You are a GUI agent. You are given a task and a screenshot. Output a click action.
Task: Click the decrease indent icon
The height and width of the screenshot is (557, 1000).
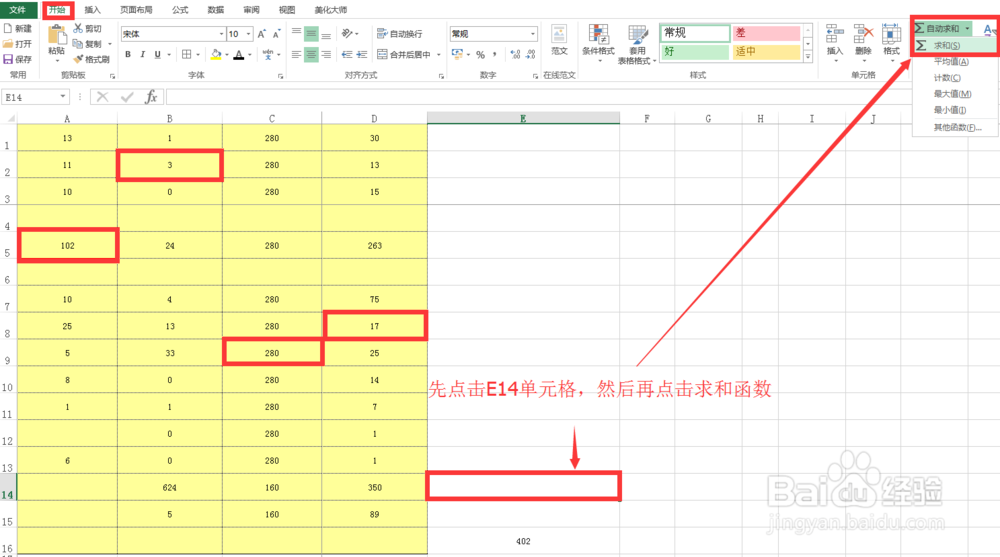coord(346,55)
